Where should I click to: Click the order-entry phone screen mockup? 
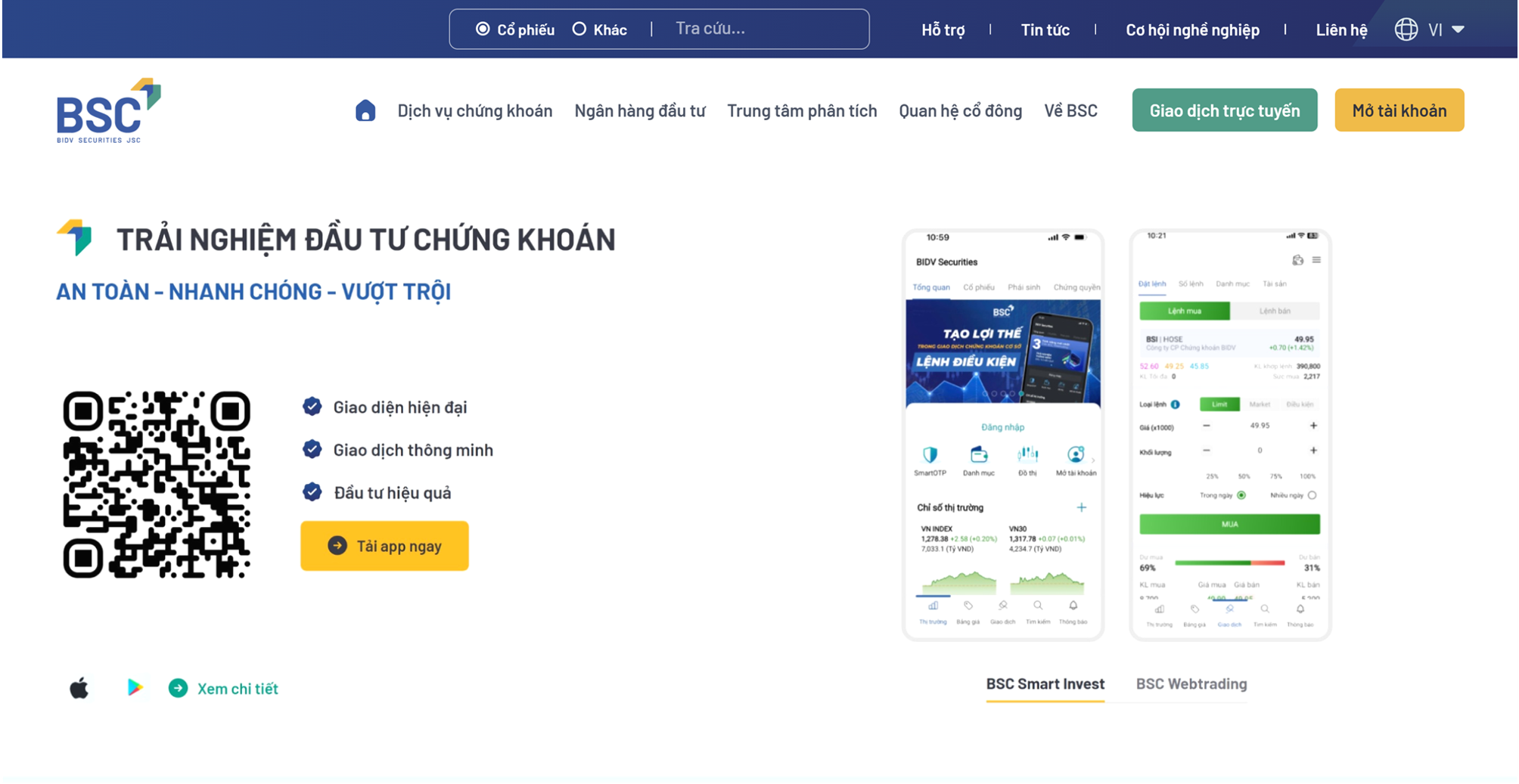[x=1230, y=435]
